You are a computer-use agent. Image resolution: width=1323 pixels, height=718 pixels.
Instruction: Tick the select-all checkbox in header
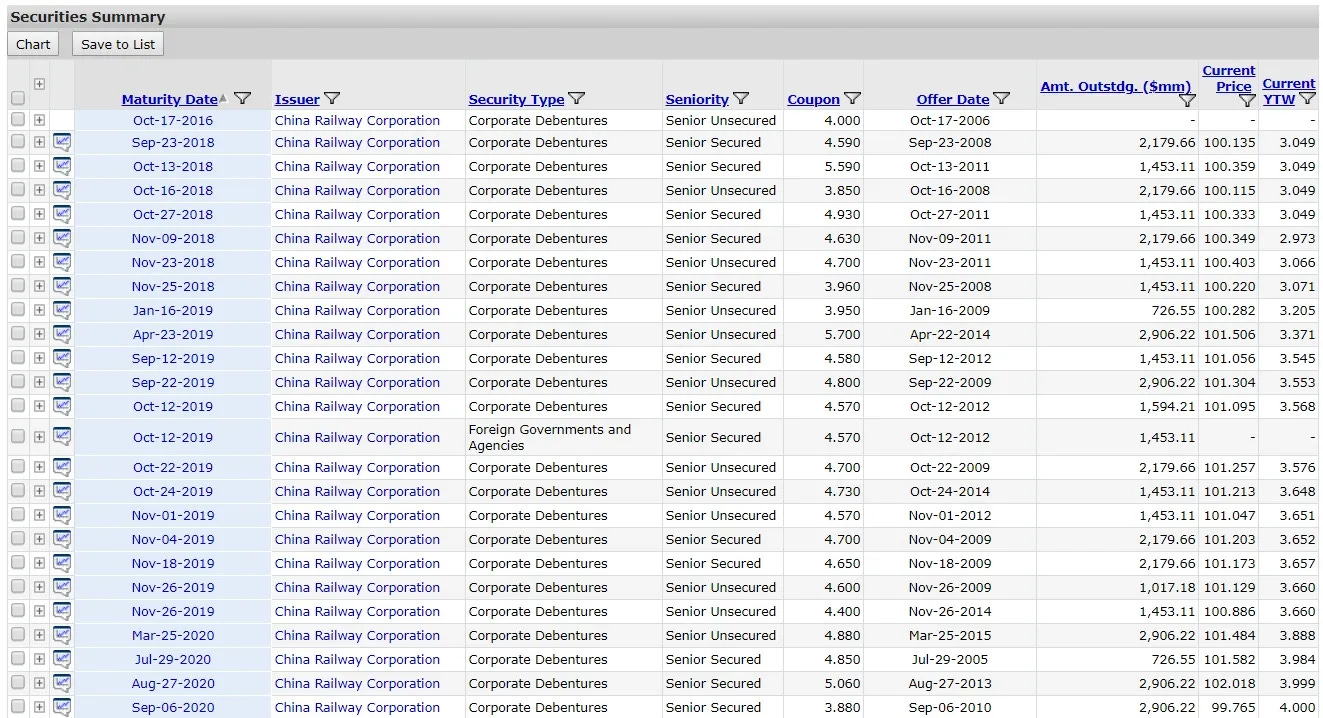click(x=18, y=98)
